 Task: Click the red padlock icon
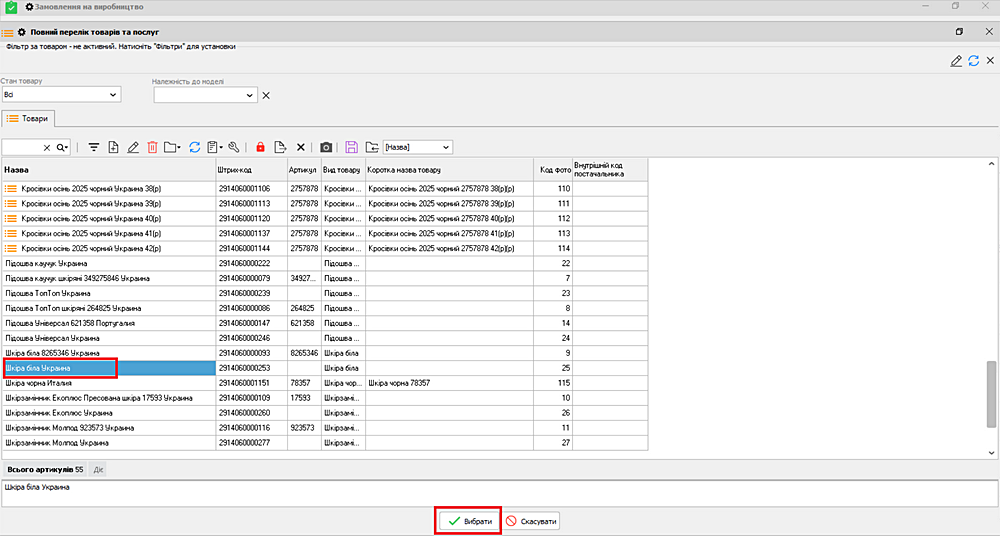(260, 147)
